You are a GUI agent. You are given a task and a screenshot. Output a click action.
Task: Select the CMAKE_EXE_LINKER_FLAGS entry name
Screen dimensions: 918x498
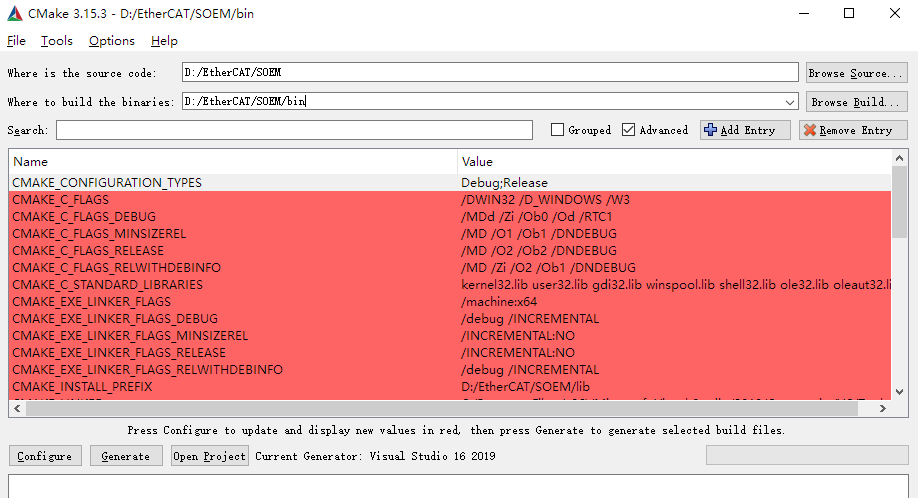coord(92,301)
